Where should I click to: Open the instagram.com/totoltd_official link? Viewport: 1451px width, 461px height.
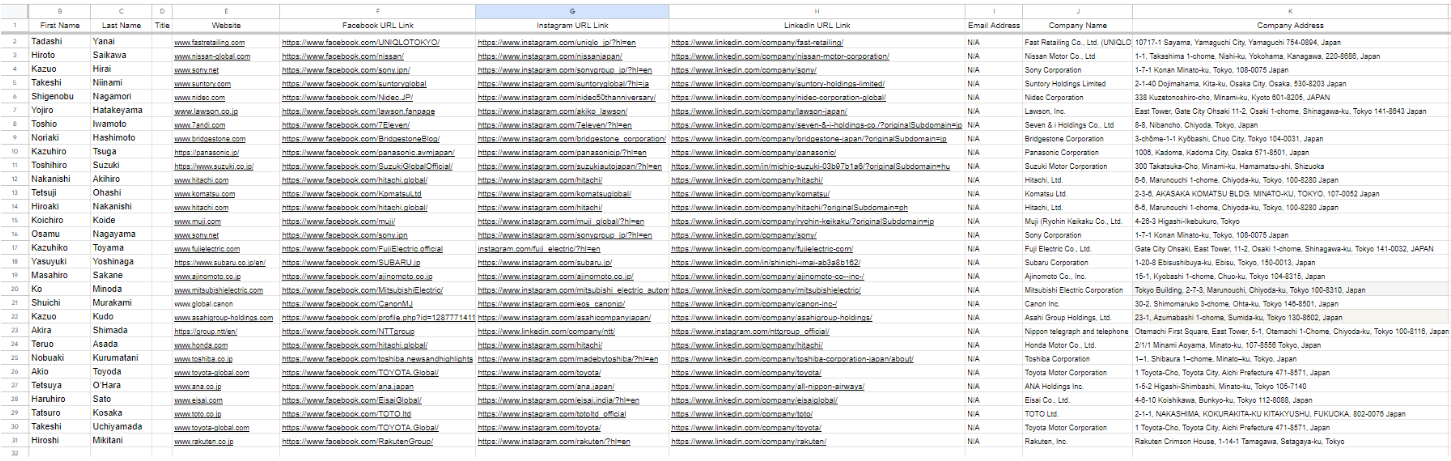[552, 413]
